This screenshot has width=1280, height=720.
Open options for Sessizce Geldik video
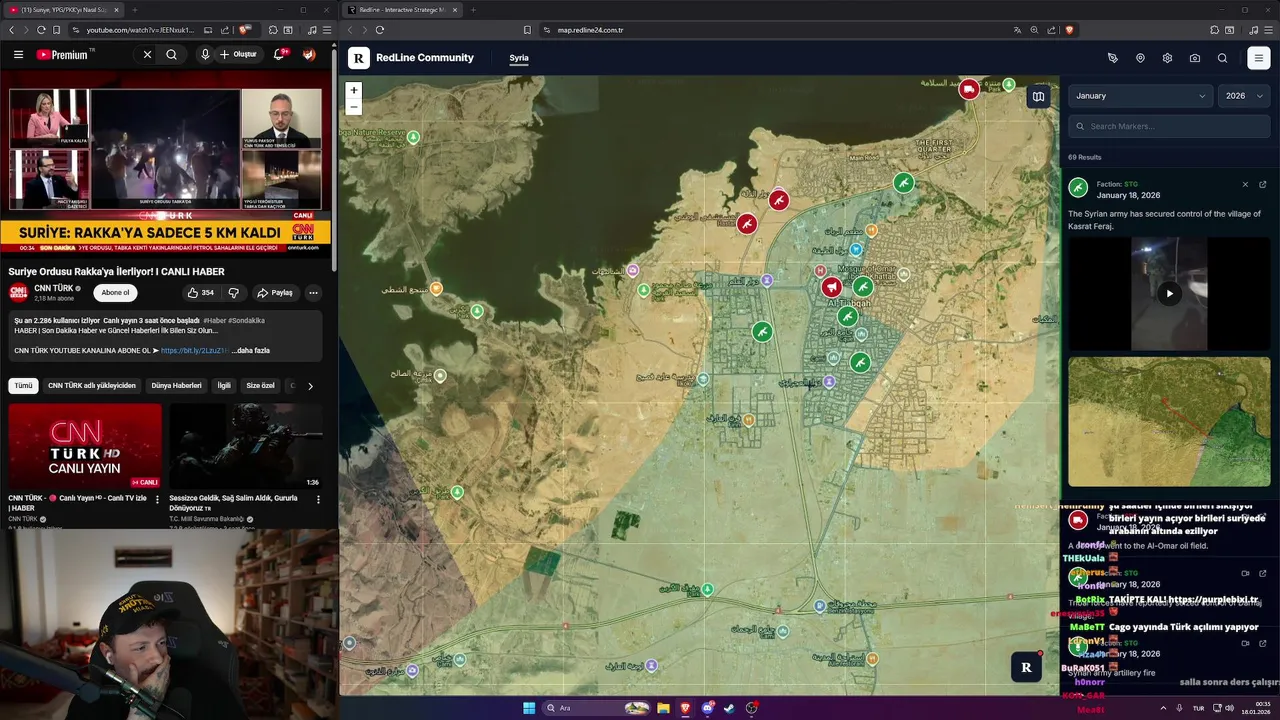(318, 499)
